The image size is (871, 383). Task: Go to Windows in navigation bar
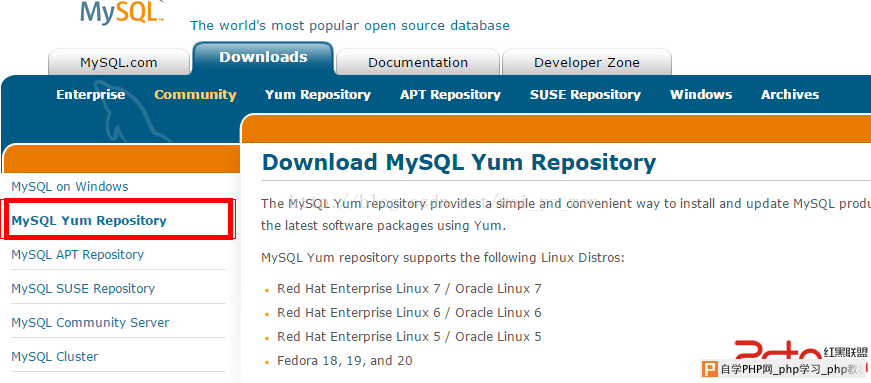[701, 94]
